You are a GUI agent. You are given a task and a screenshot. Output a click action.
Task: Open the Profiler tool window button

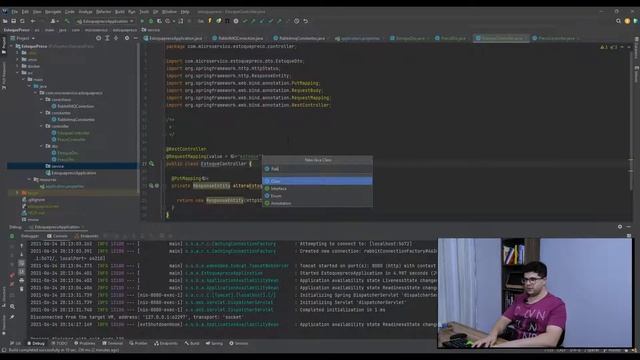pyautogui.click(x=138, y=343)
